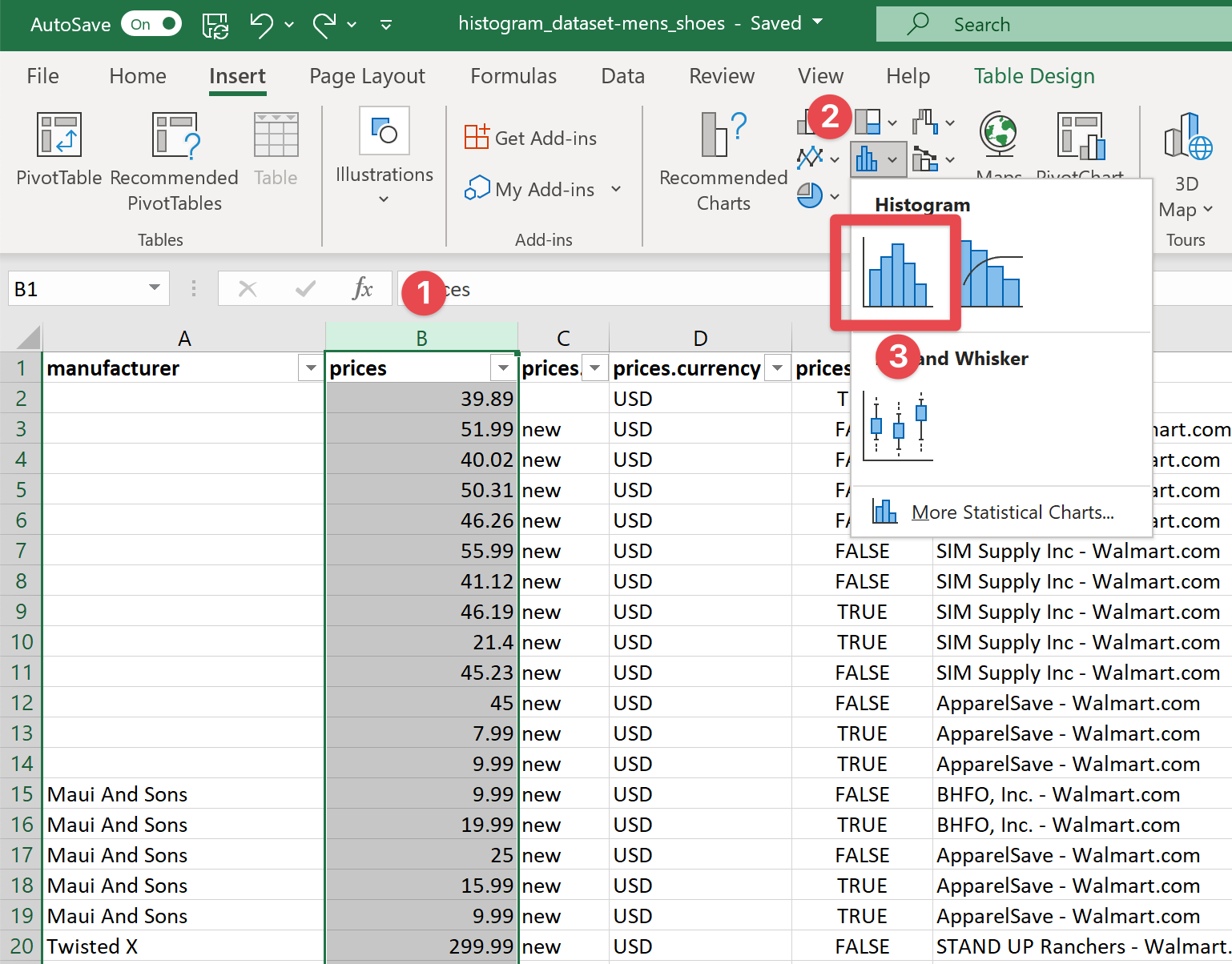Open More Statistical Charts link
1232x964 pixels.
click(x=1012, y=512)
